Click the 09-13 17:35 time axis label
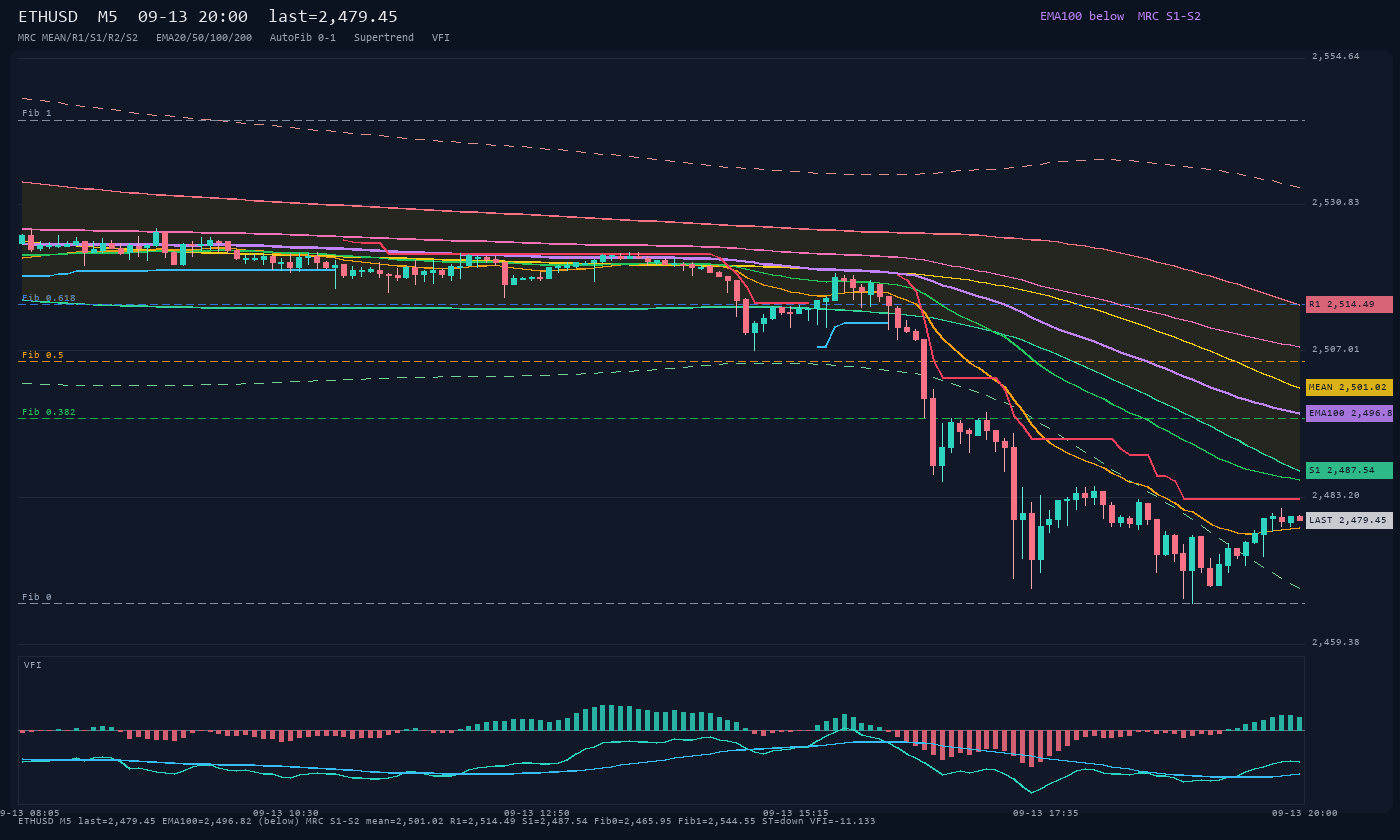 (x=1046, y=813)
